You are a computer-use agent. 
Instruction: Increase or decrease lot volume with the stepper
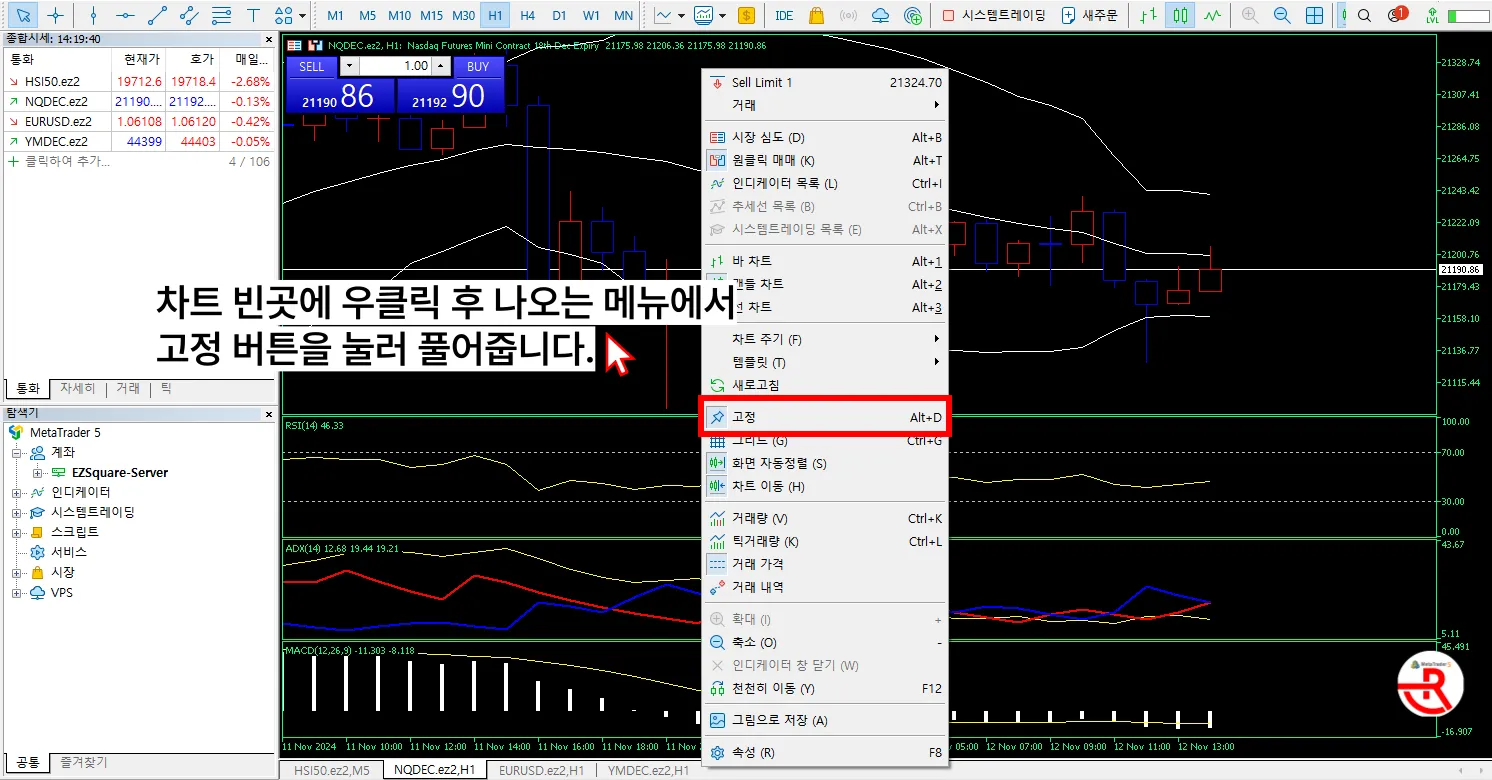click(440, 66)
